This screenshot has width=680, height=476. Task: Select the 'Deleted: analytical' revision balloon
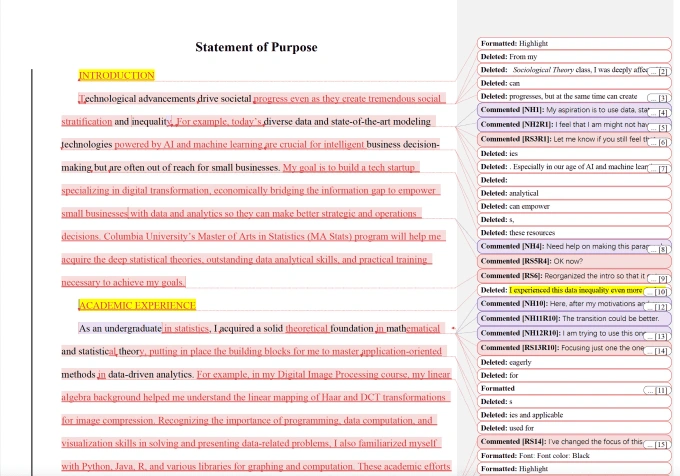[574, 193]
